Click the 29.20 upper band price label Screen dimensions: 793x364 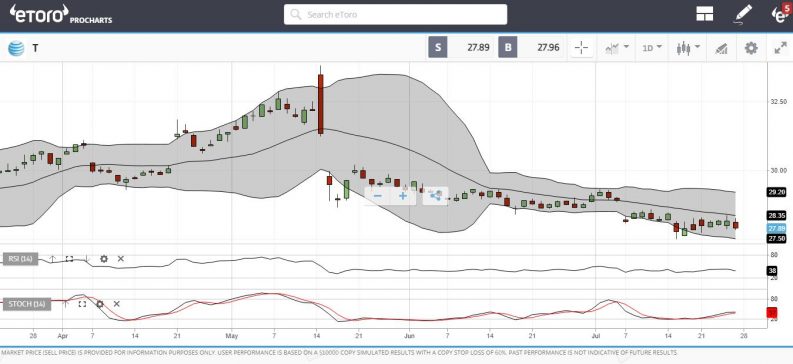click(776, 192)
